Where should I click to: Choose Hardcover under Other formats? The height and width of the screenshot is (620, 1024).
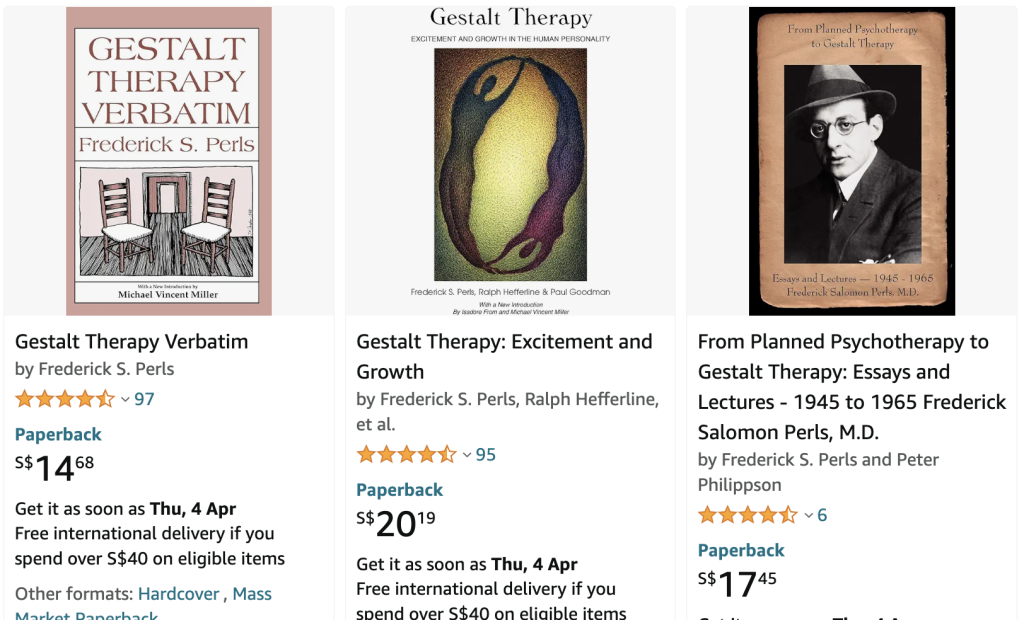point(178,594)
